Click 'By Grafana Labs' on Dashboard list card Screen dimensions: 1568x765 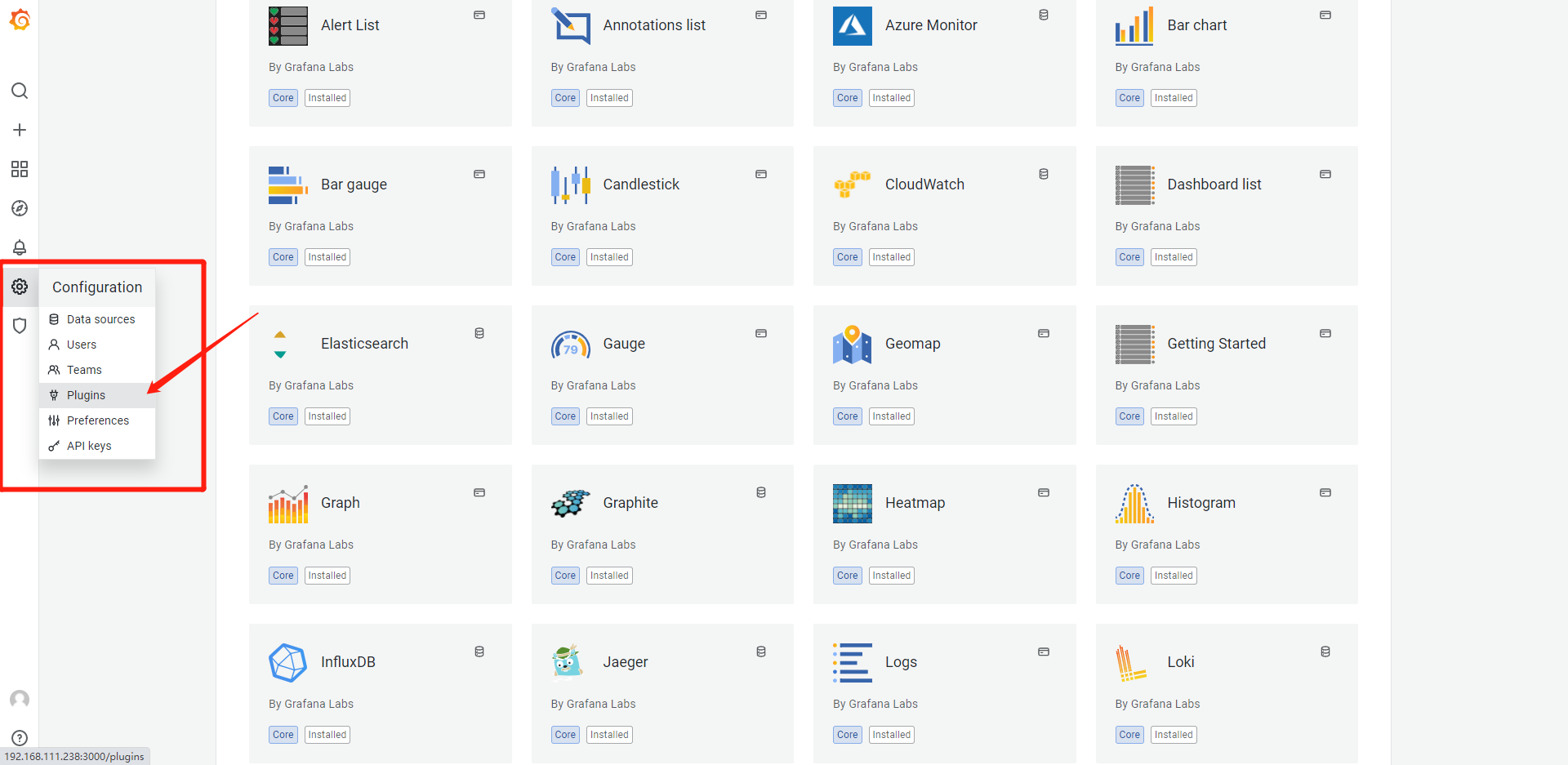click(x=1157, y=226)
